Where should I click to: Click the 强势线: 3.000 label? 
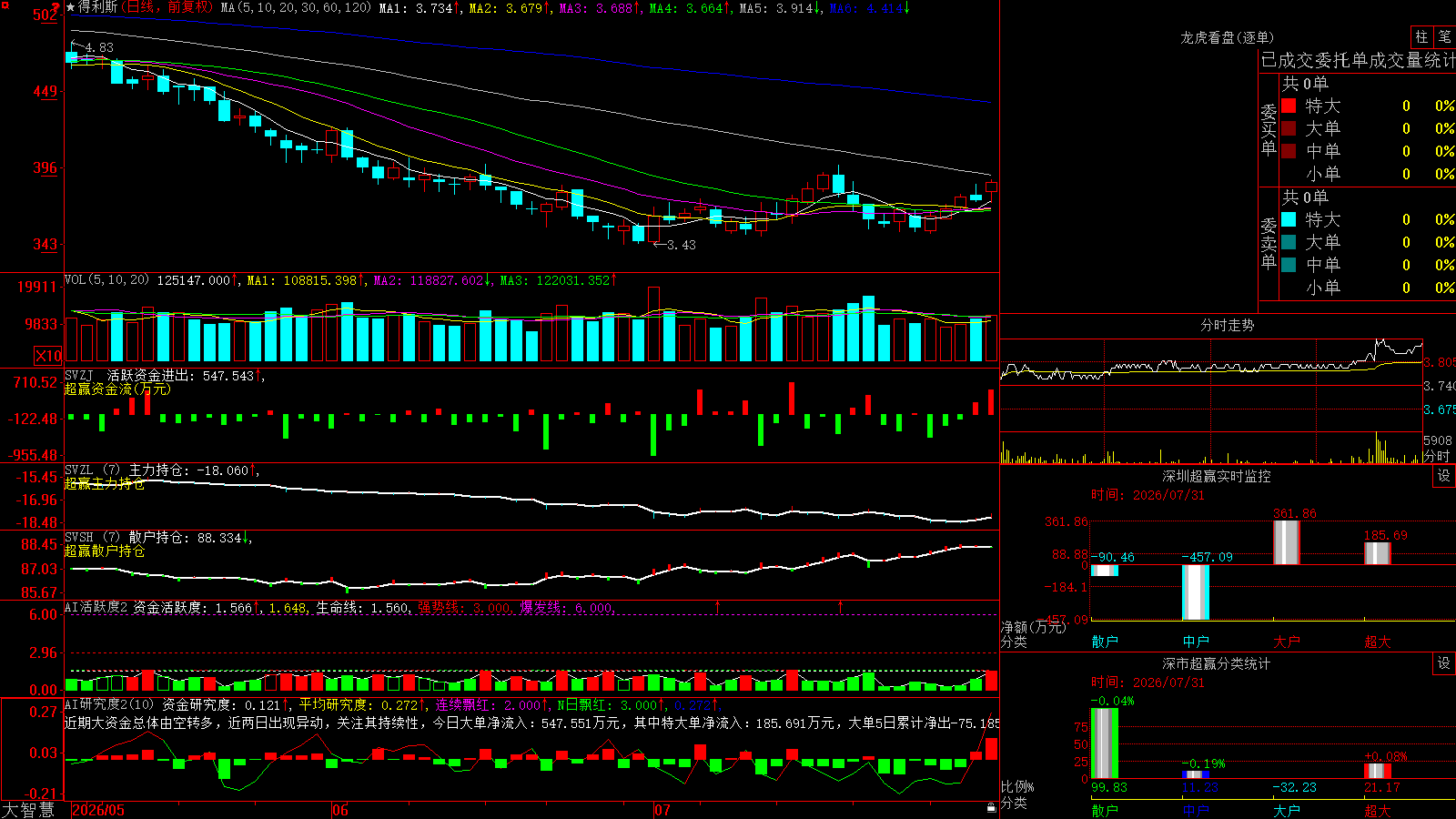[464, 607]
